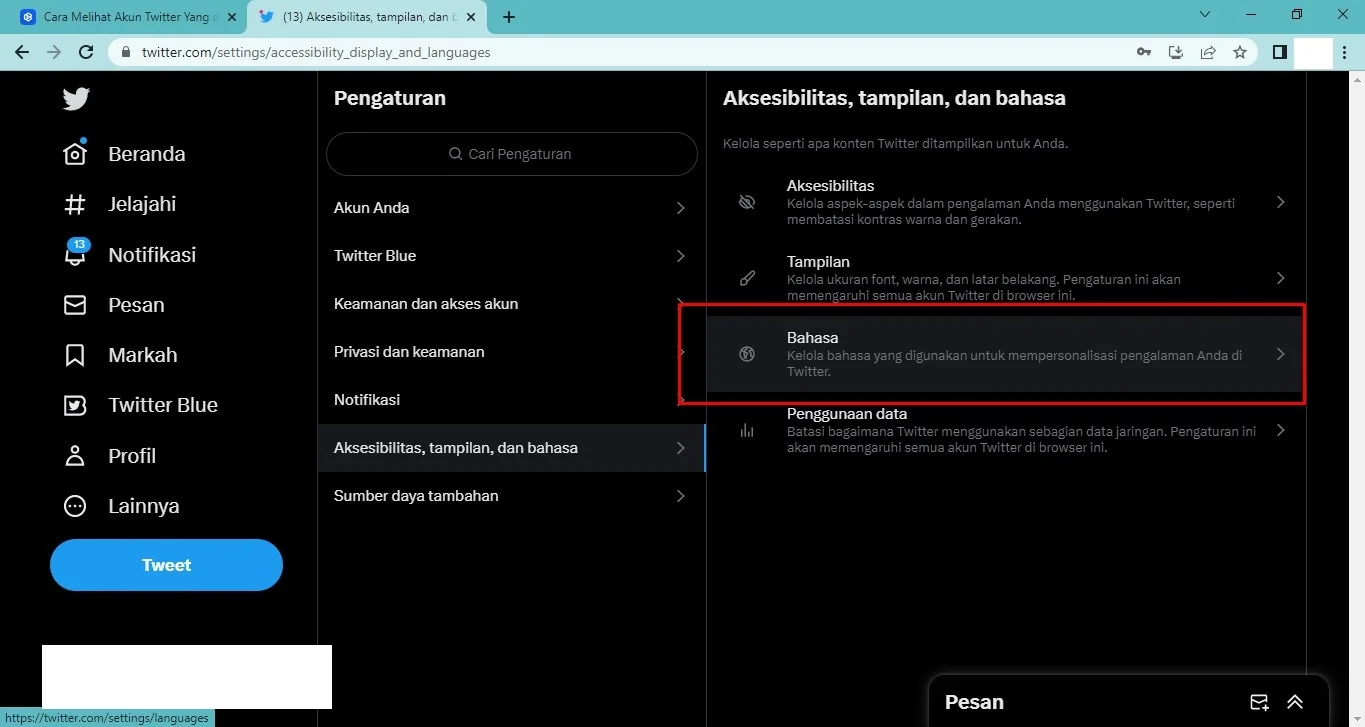Open Penggunaan data option title
The height and width of the screenshot is (727, 1365).
pos(847,414)
